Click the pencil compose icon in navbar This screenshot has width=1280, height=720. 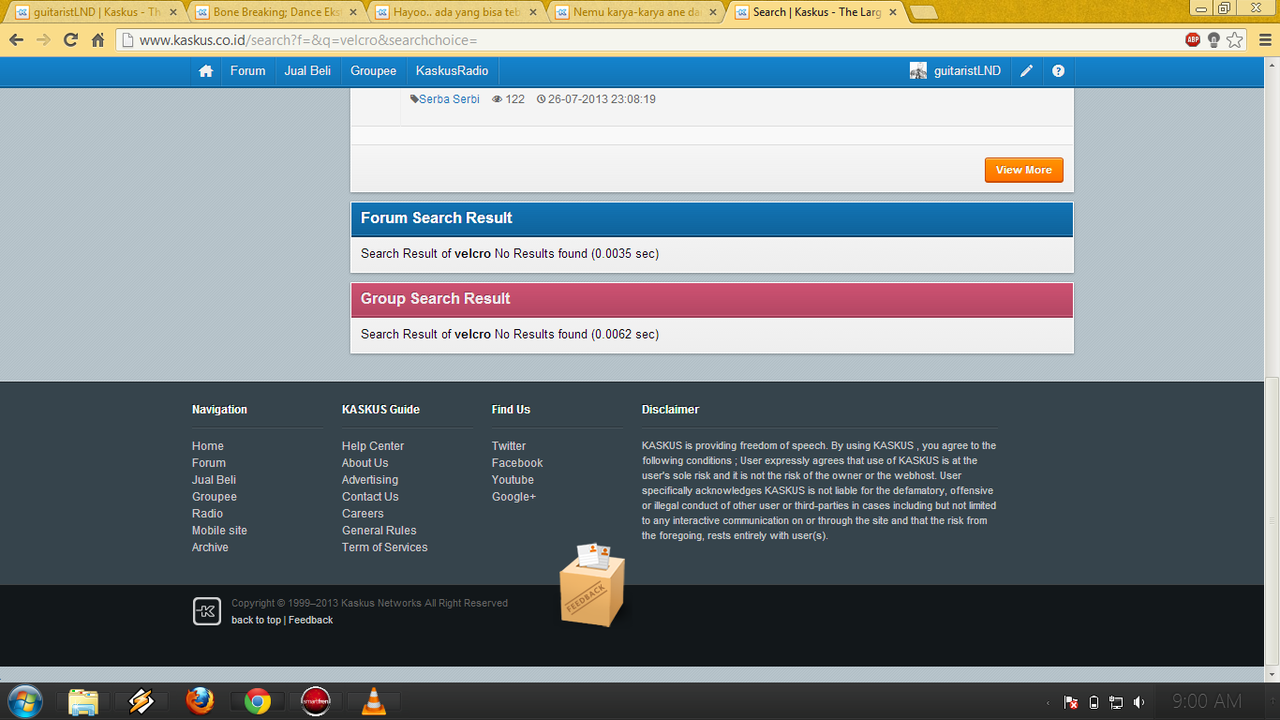click(x=1026, y=71)
